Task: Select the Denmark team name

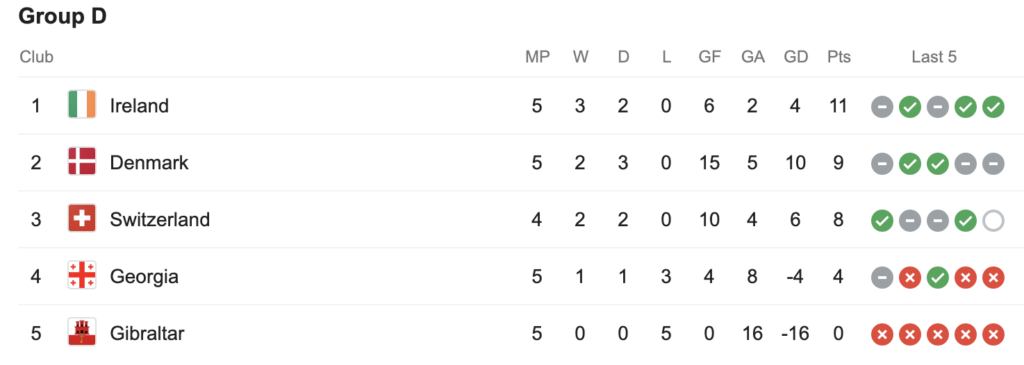Action: click(149, 162)
